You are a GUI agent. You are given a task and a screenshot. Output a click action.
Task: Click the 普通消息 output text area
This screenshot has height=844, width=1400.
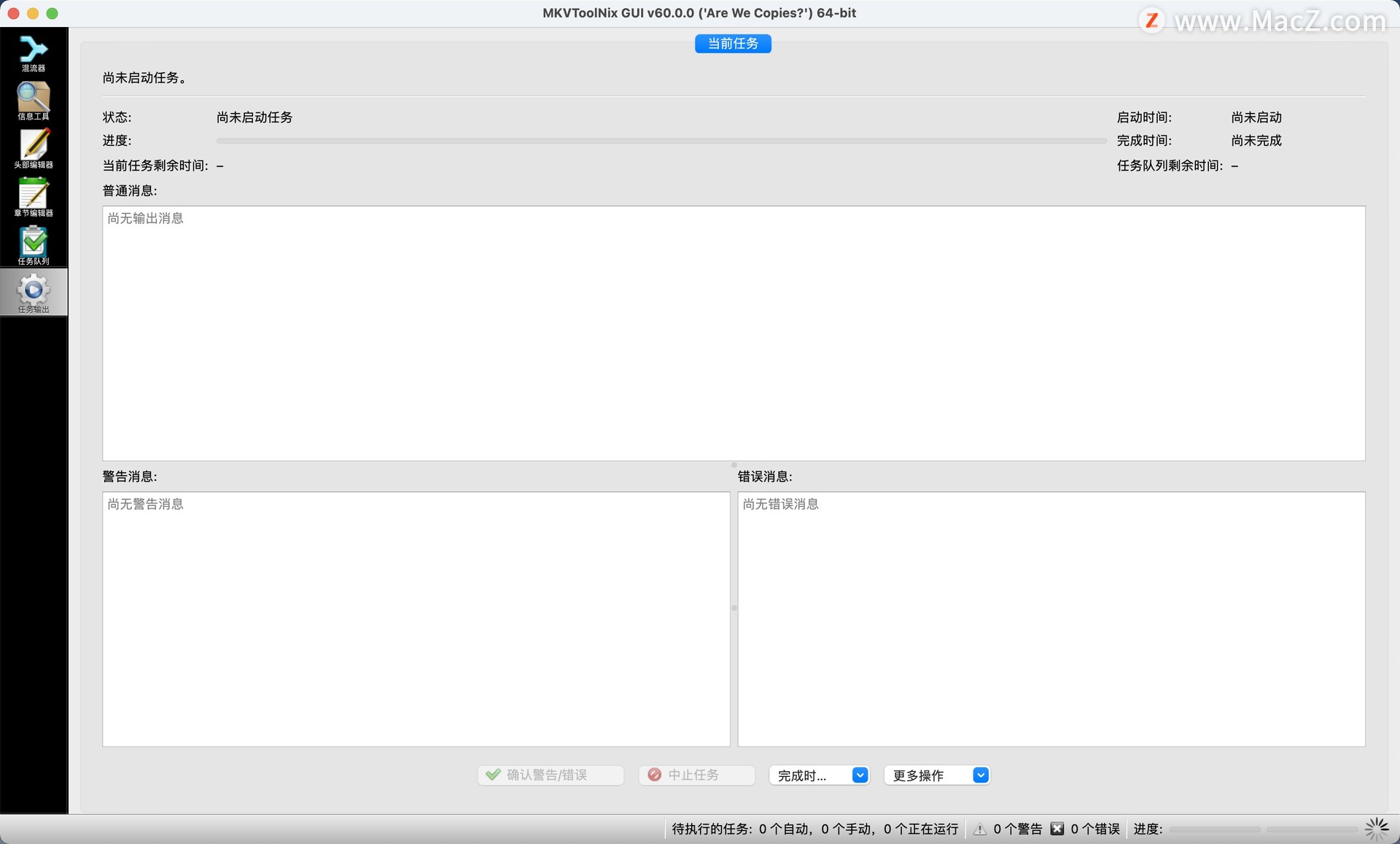[734, 333]
